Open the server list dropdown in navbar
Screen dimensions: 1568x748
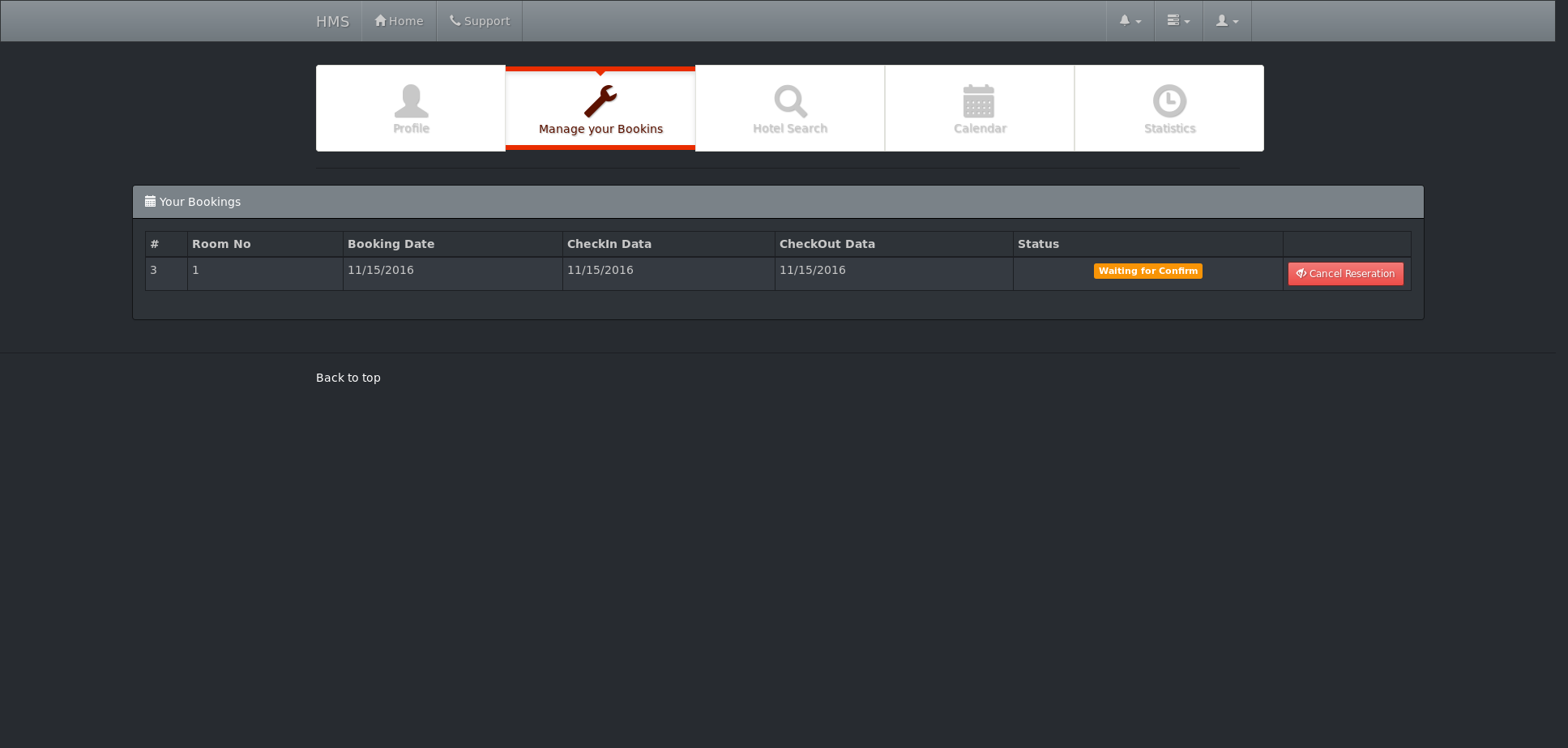1178,20
